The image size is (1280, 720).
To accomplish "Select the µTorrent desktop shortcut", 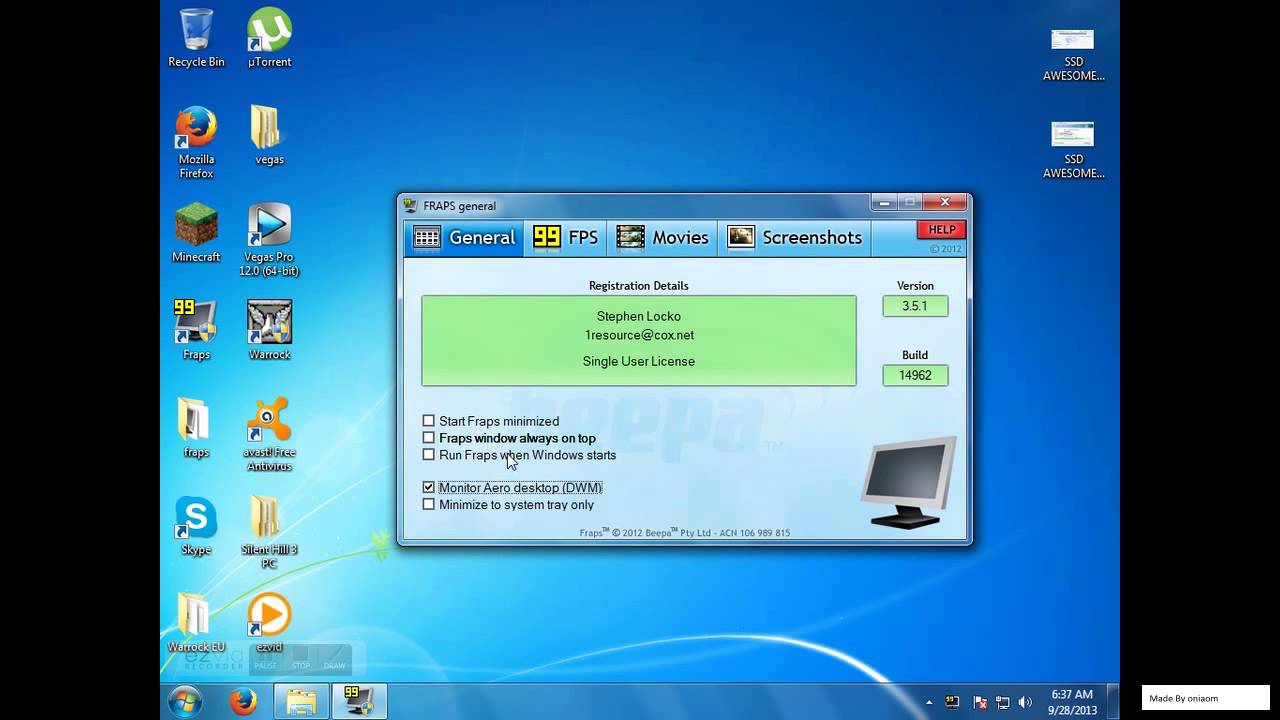I will (x=269, y=38).
